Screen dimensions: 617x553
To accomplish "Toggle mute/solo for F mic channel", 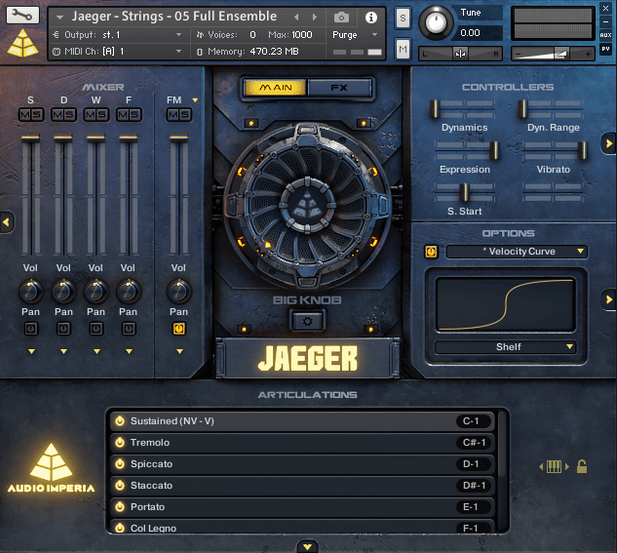I will pyautogui.click(x=129, y=115).
